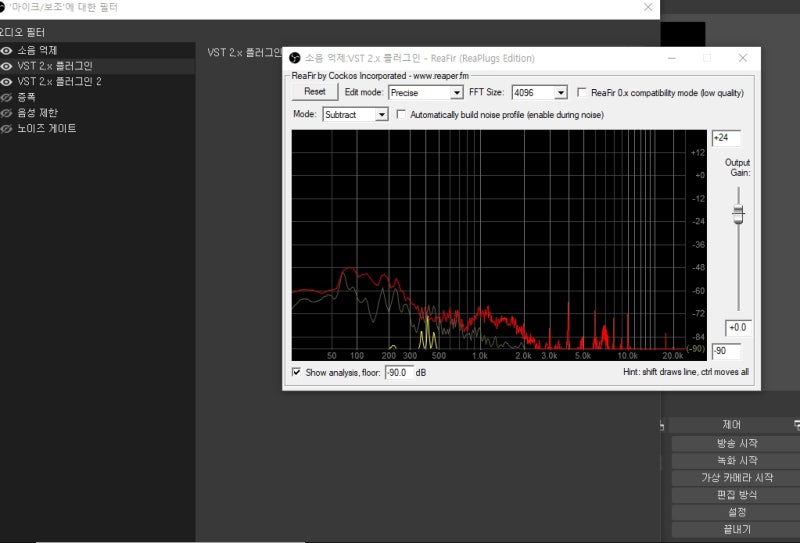Screen dimensions: 800x543
Task: Close the ReaFir plugin window
Action: click(743, 58)
